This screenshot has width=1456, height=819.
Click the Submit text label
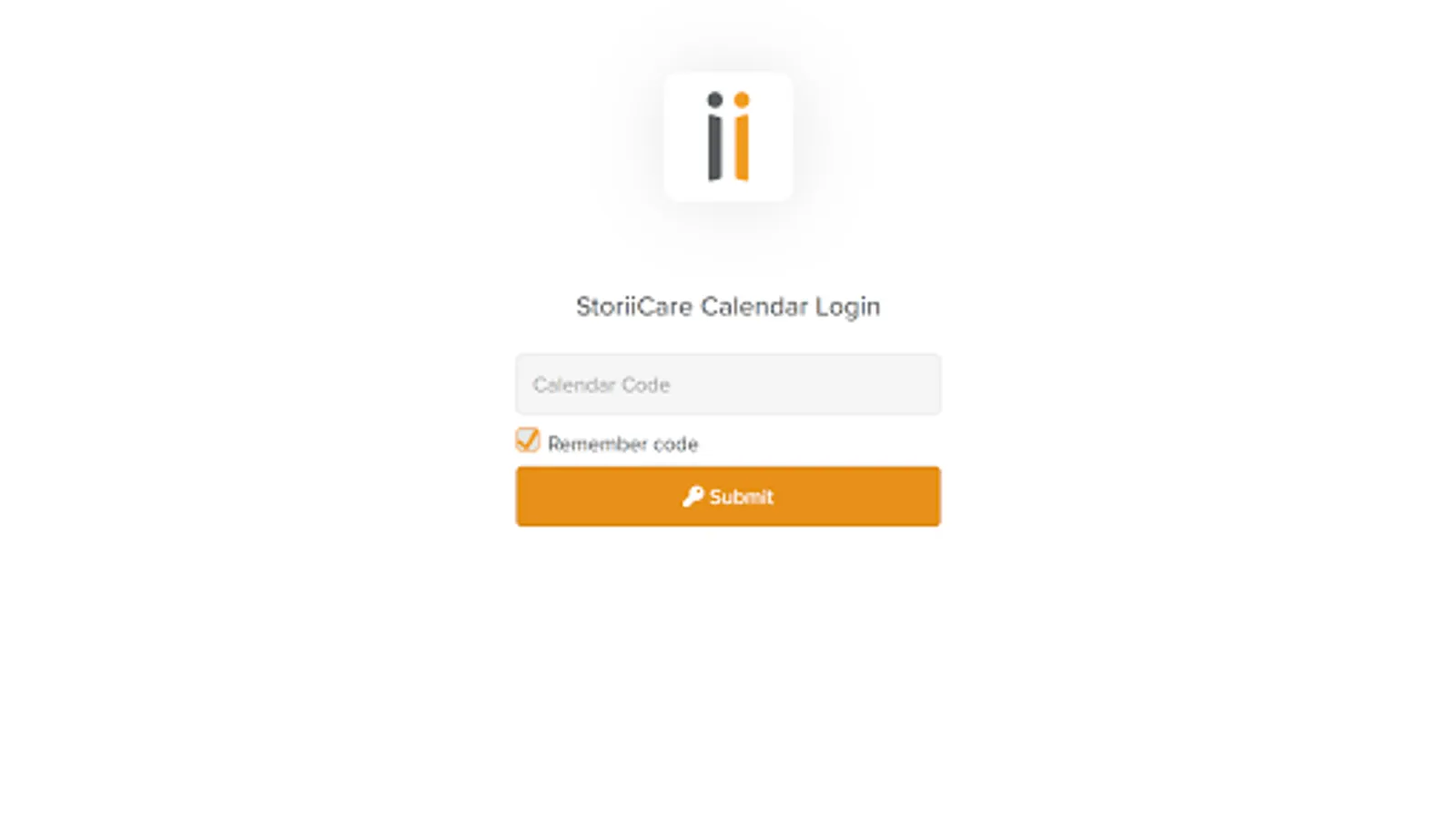[x=742, y=497]
